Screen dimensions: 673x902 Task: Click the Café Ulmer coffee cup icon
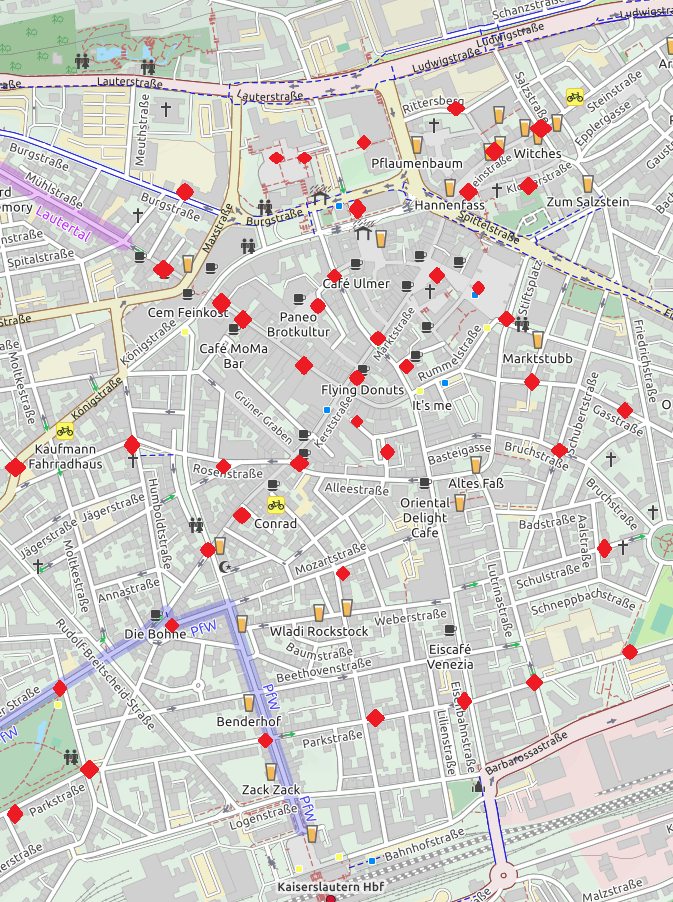(x=356, y=264)
